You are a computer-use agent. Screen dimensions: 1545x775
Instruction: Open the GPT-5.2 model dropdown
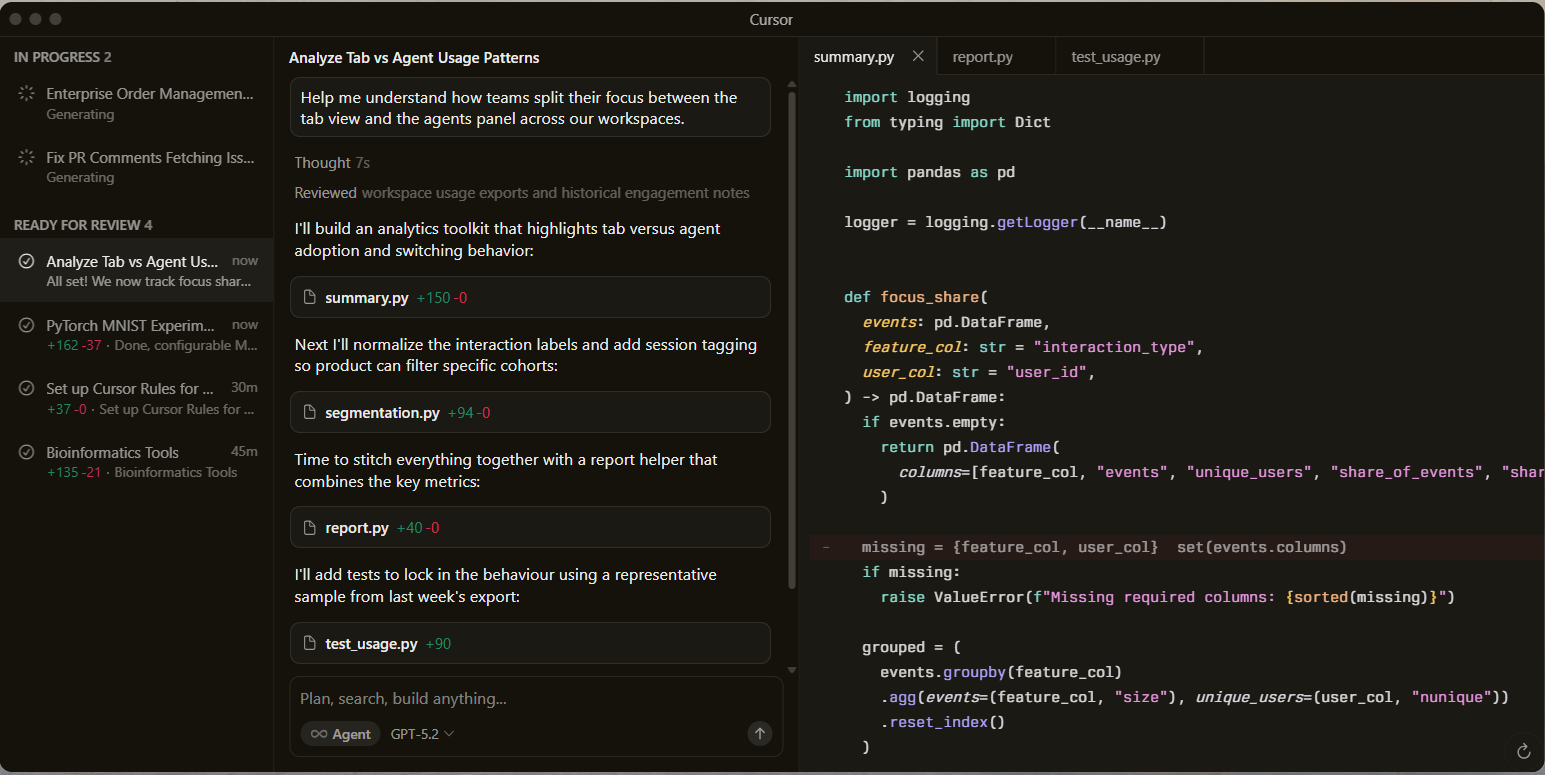tap(422, 734)
